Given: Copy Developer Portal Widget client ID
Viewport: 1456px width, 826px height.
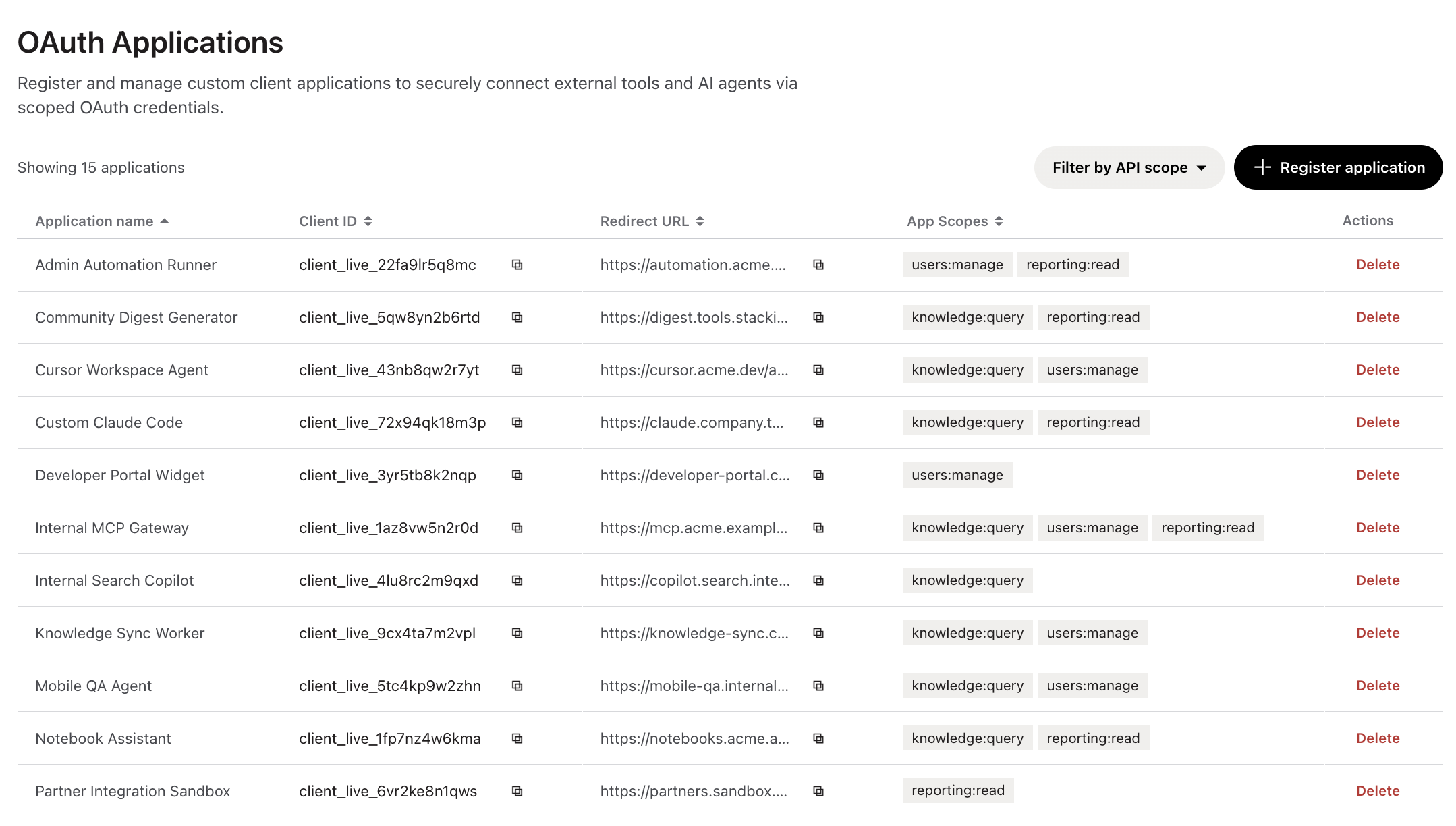Looking at the screenshot, I should pyautogui.click(x=517, y=475).
